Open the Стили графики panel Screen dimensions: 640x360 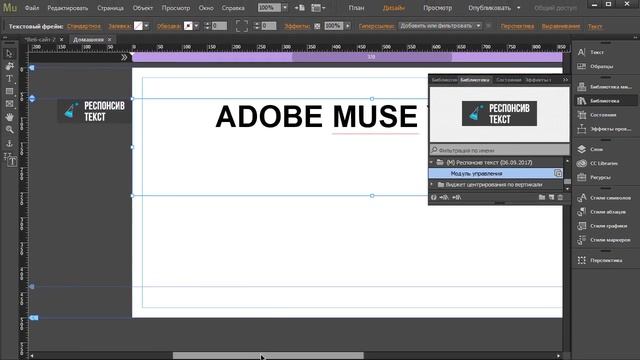[602, 226]
